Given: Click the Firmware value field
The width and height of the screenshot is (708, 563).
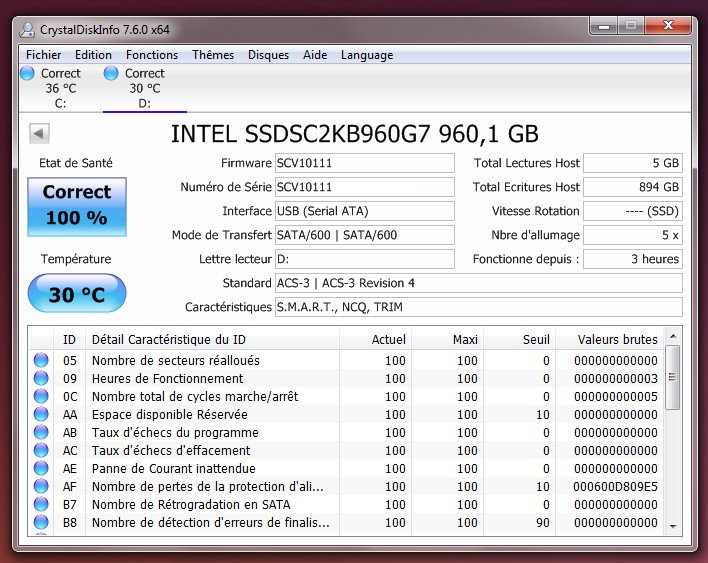Looking at the screenshot, I should pos(364,163).
